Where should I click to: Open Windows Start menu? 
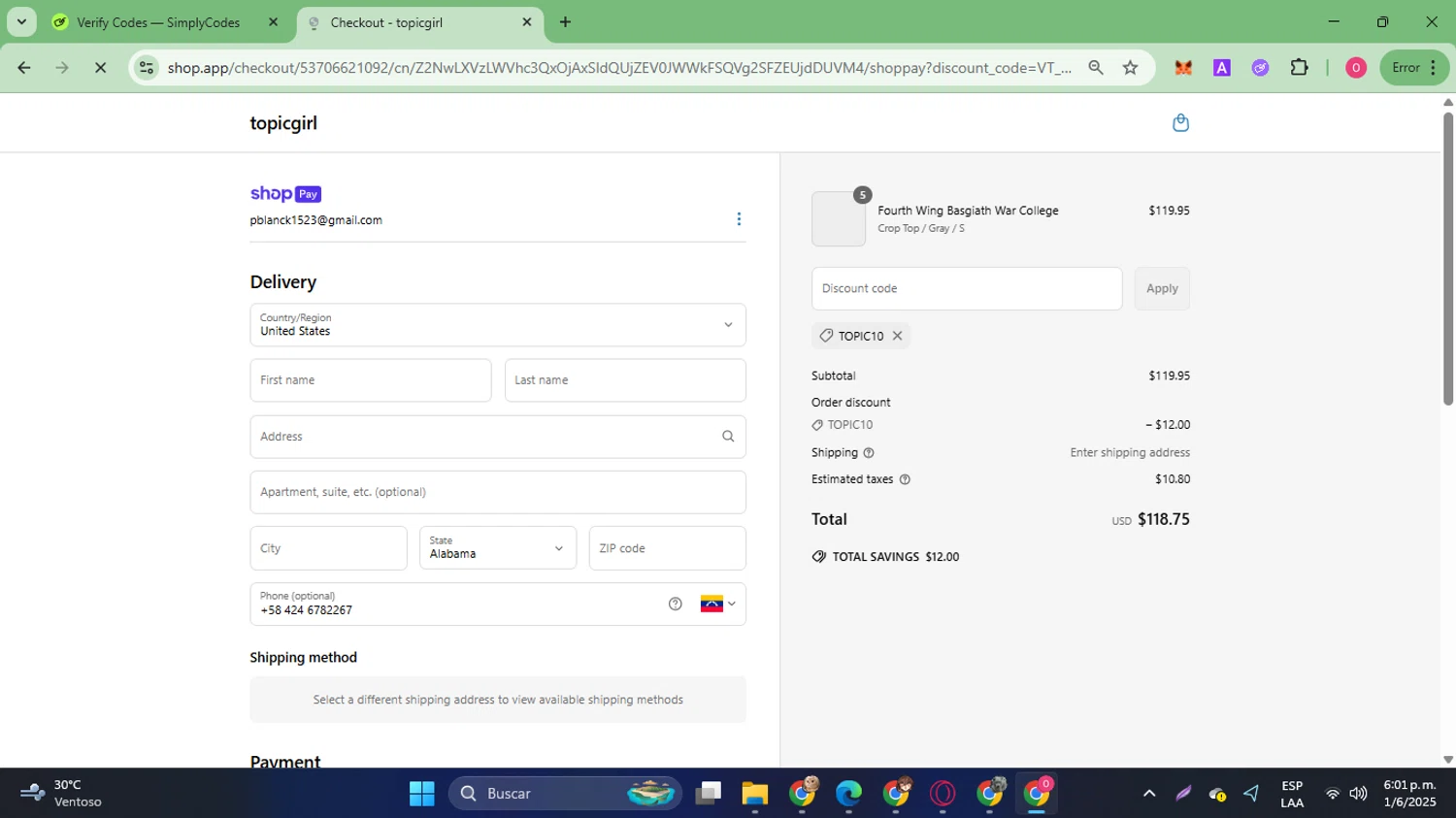422,794
